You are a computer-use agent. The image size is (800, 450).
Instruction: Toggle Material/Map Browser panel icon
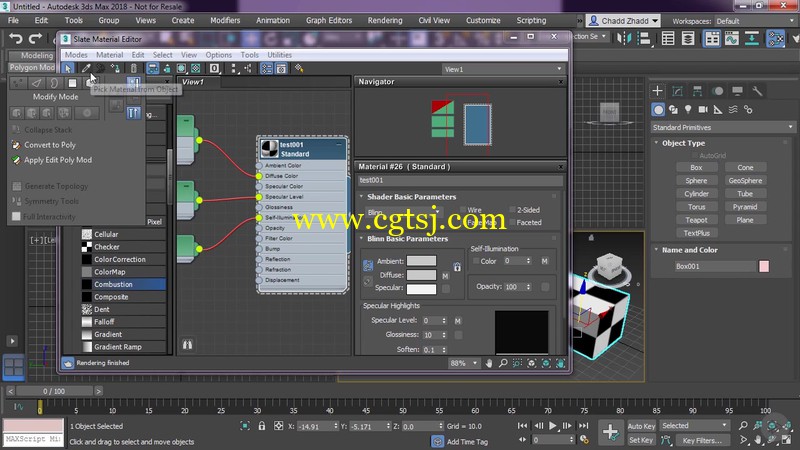click(266, 68)
